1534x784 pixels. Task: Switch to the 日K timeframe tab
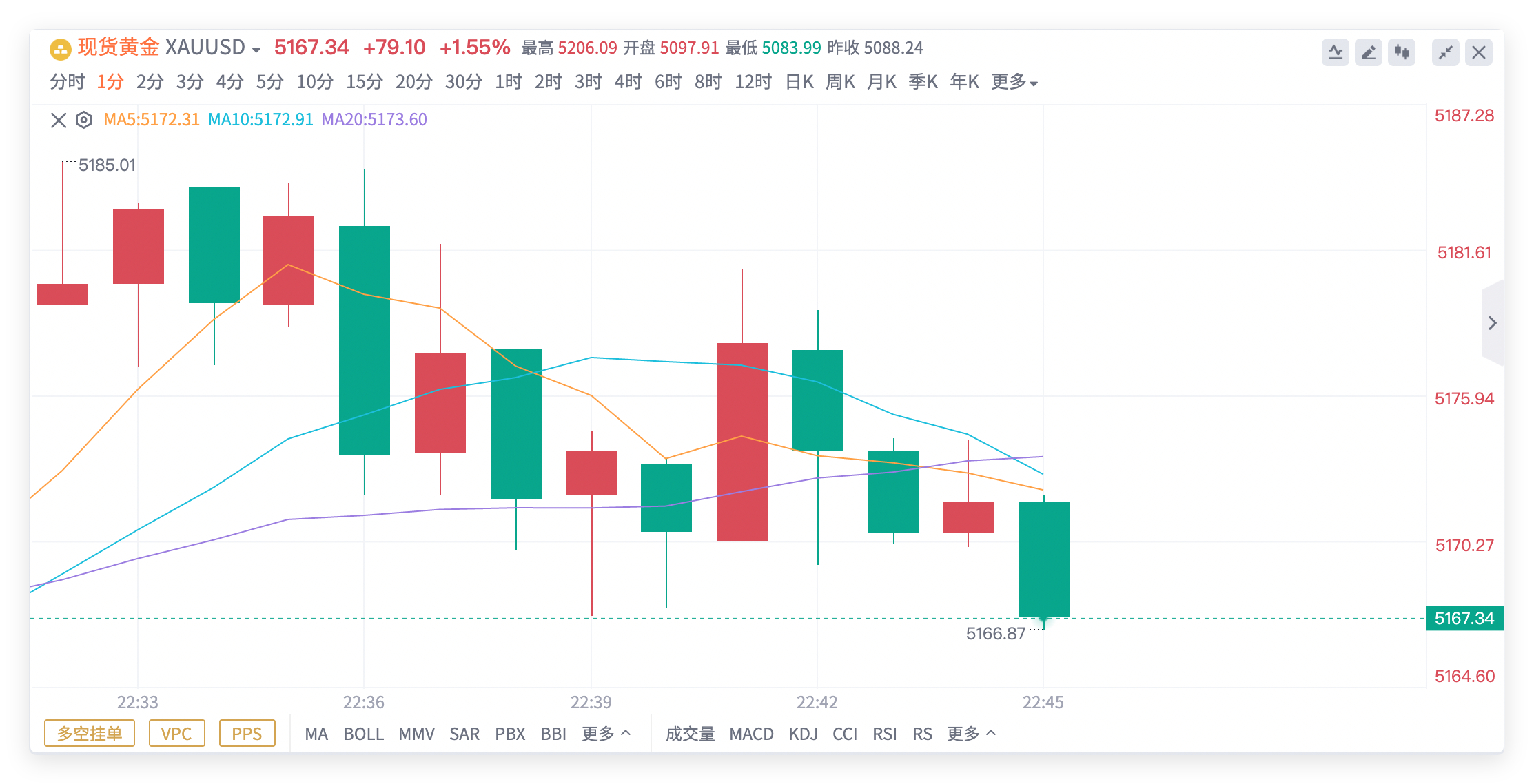click(799, 81)
